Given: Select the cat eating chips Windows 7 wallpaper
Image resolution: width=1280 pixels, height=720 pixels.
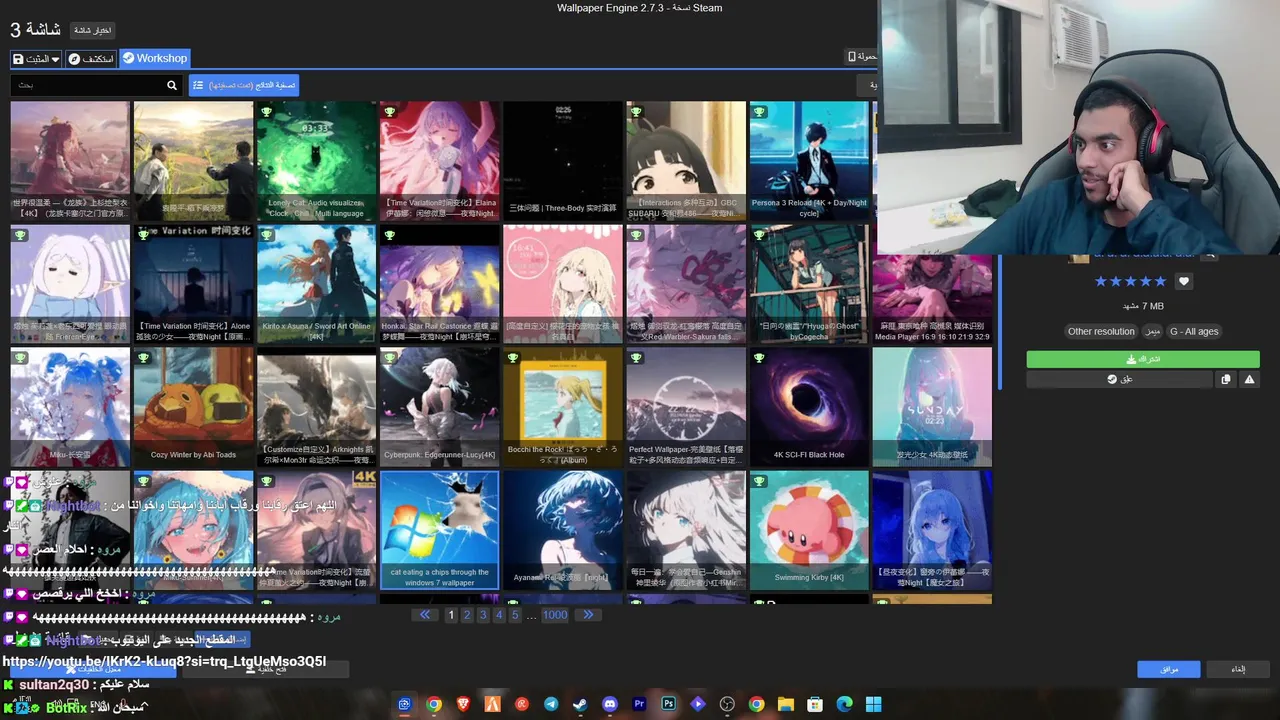Looking at the screenshot, I should (439, 530).
